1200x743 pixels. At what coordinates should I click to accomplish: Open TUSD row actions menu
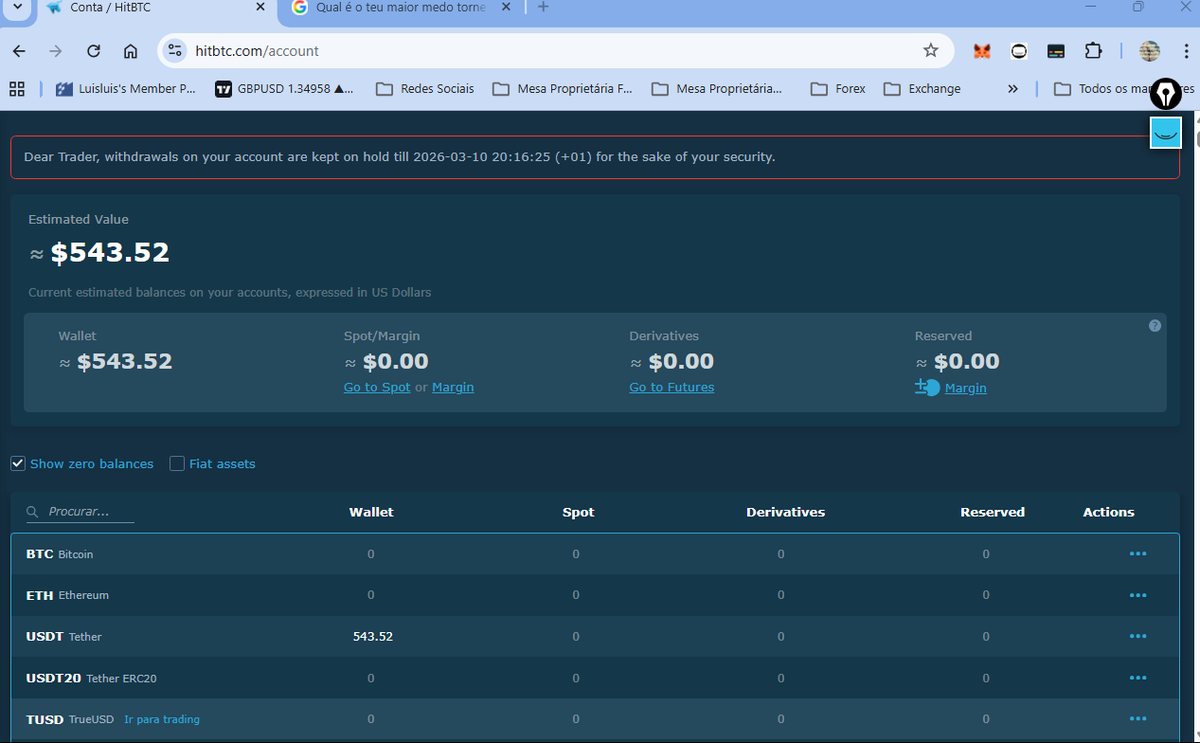click(x=1137, y=719)
